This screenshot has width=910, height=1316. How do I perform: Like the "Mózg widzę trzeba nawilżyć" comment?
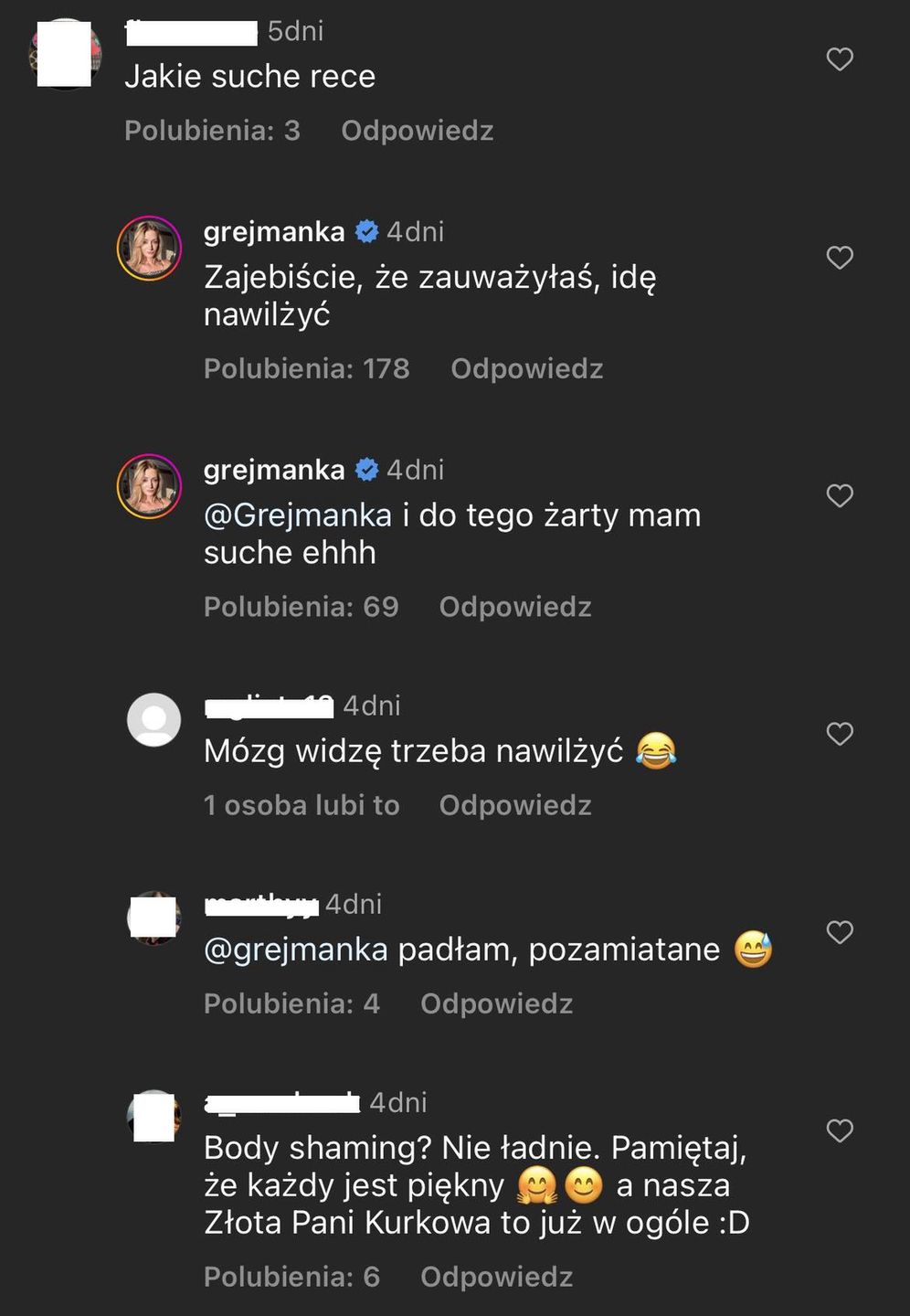tap(839, 734)
